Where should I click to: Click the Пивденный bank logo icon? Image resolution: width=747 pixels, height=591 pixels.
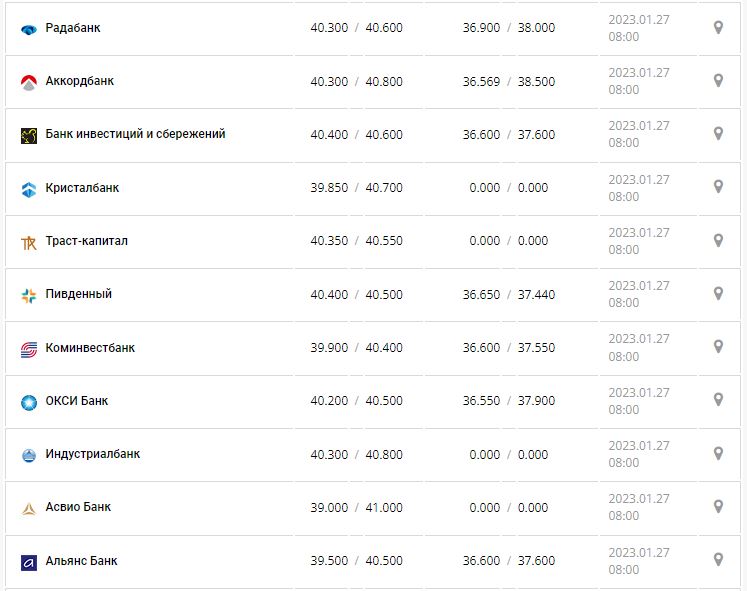(x=28, y=295)
